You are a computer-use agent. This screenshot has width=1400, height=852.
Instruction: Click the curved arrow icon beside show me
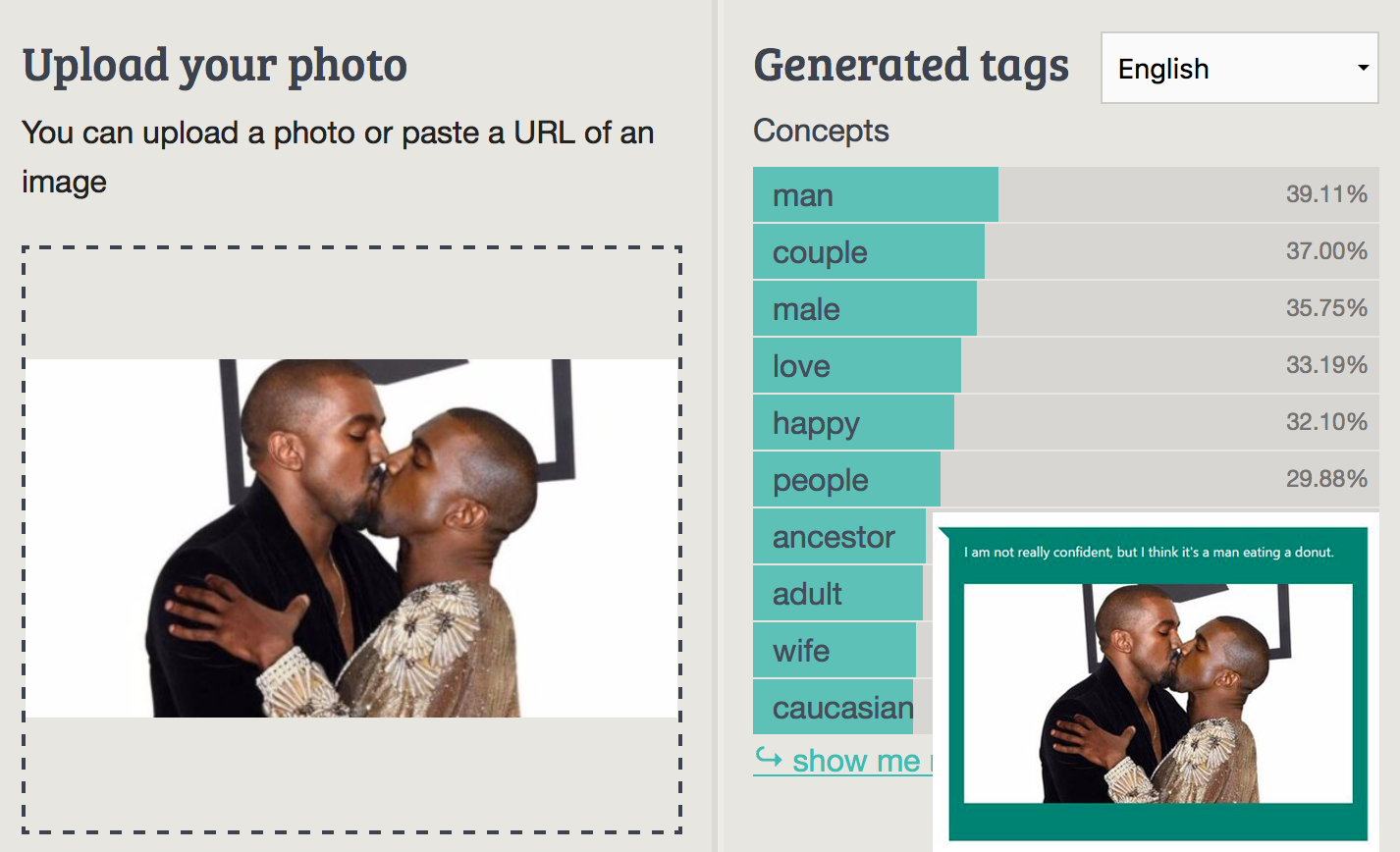tap(769, 758)
